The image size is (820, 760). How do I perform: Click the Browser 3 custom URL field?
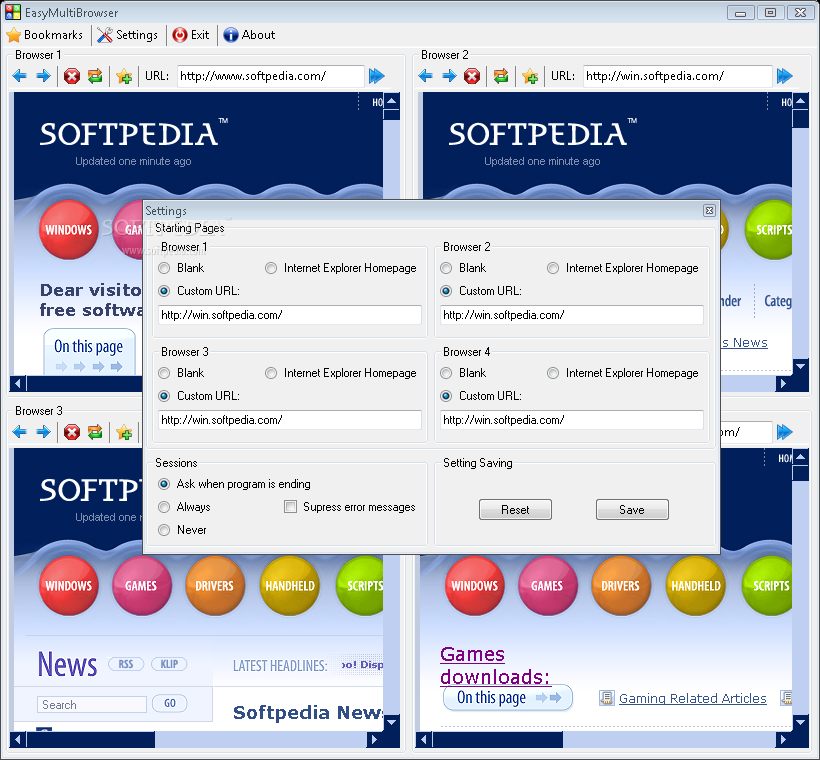point(290,420)
